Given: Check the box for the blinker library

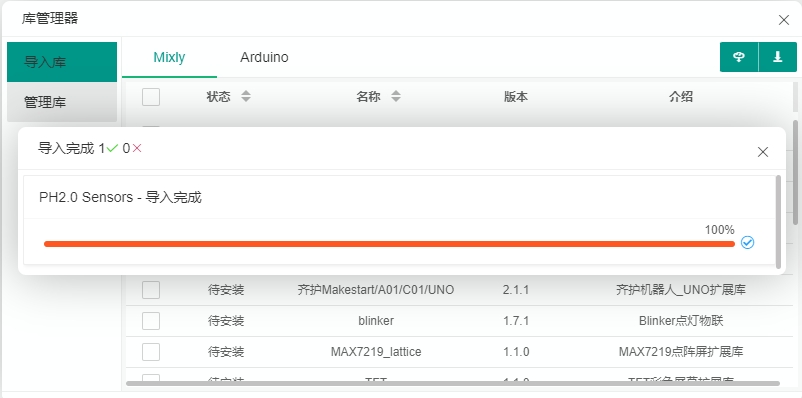Looking at the screenshot, I should (151, 321).
